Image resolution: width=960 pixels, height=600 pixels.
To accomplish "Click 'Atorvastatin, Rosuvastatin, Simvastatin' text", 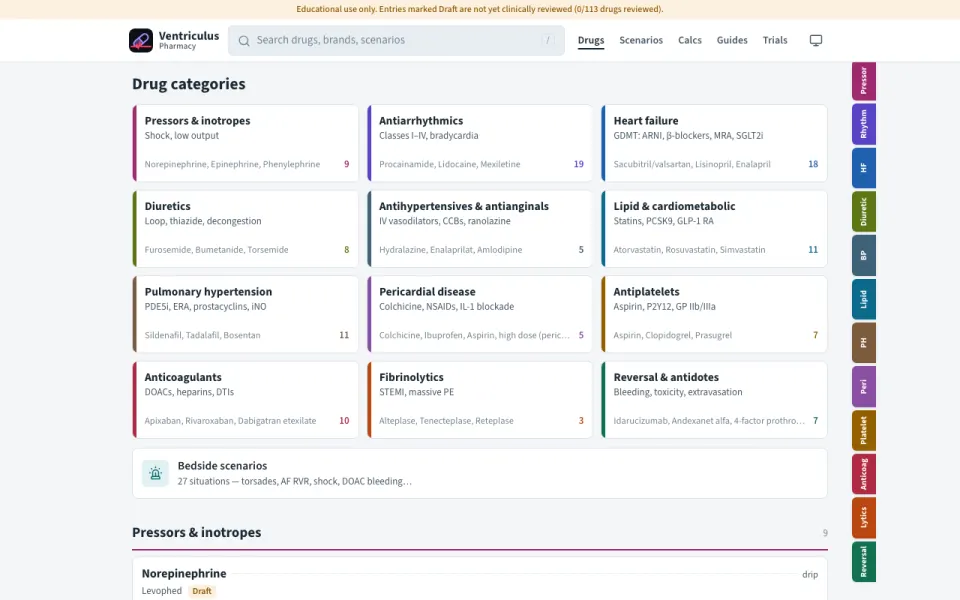I will point(689,250).
